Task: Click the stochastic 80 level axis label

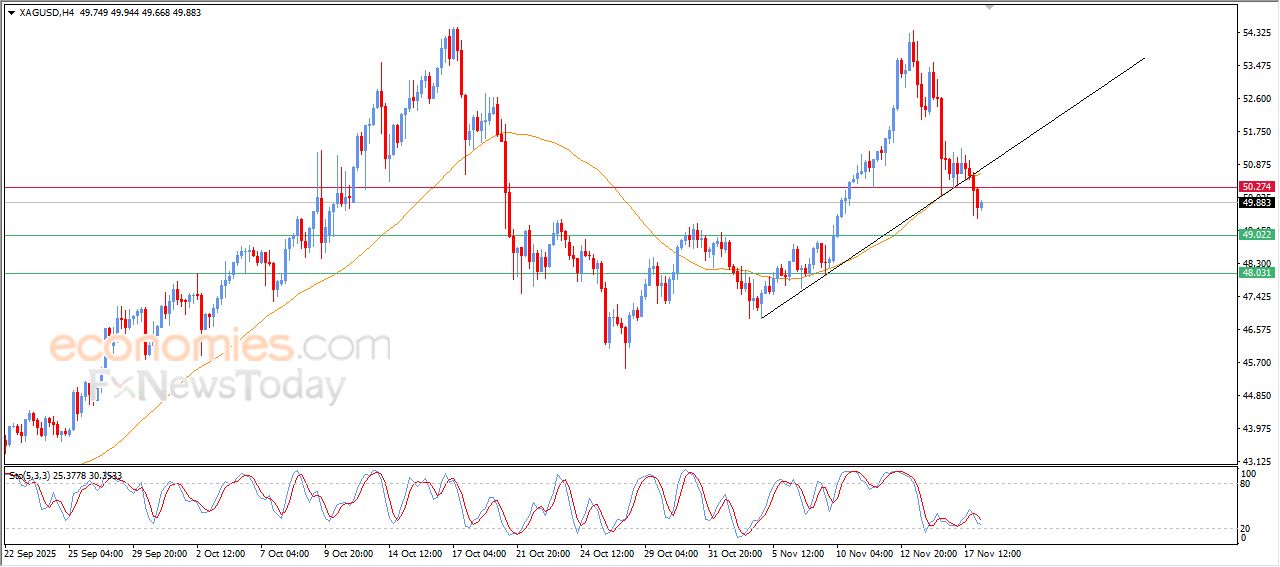Action: click(1246, 484)
